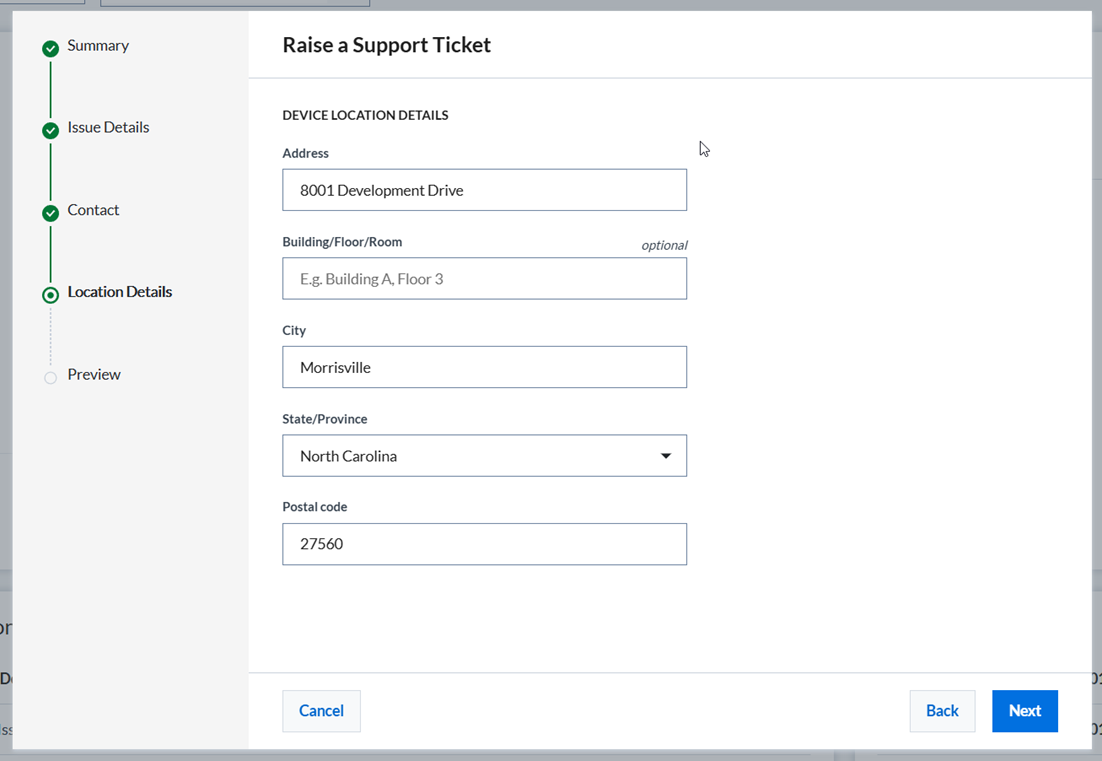Jump to the Contact step
Image resolution: width=1102 pixels, height=761 pixels.
pos(93,210)
